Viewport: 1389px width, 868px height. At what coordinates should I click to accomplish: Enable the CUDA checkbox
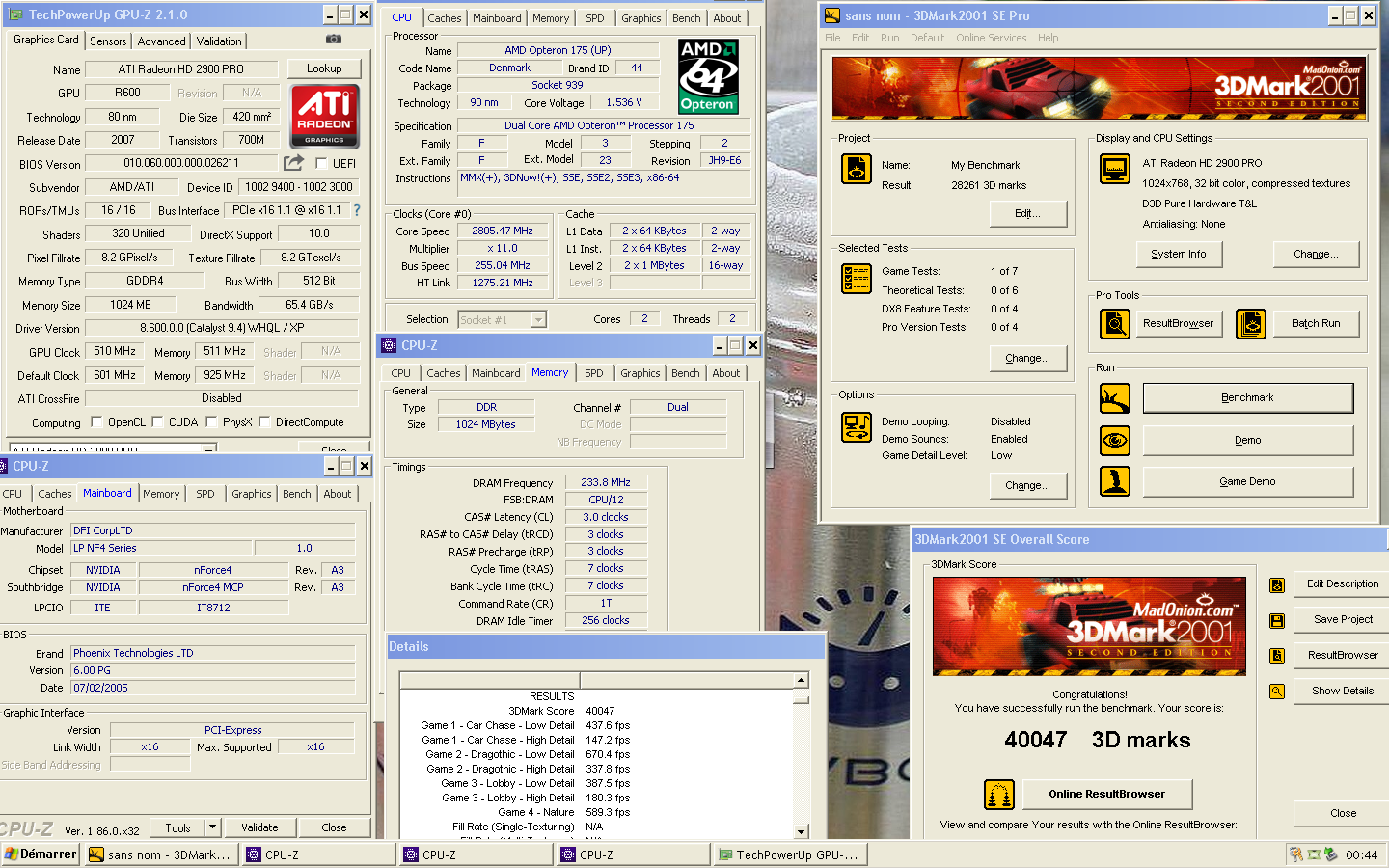point(156,422)
